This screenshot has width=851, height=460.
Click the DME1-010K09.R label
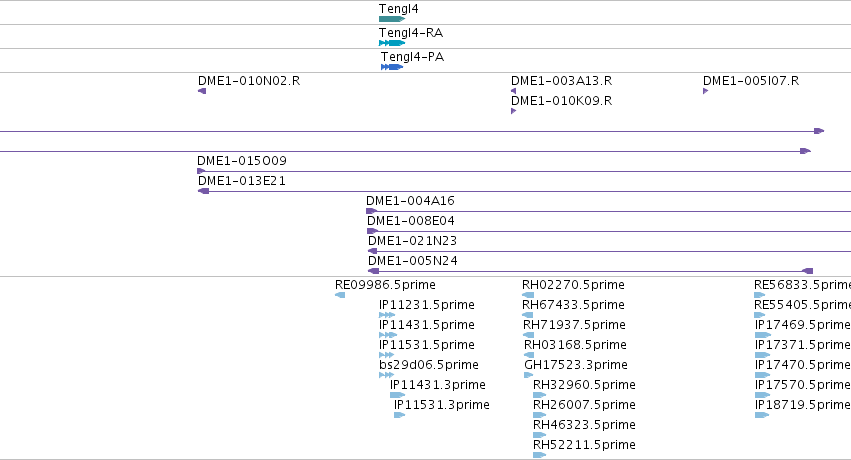coord(561,101)
